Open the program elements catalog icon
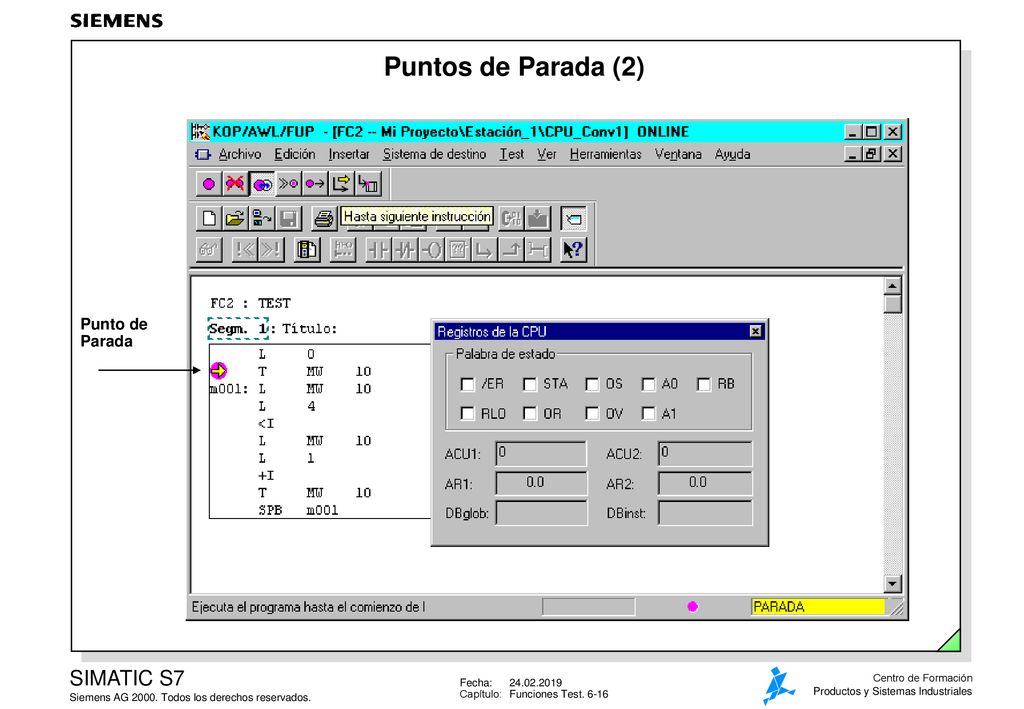This screenshot has height=709, width=1024. tap(307, 249)
